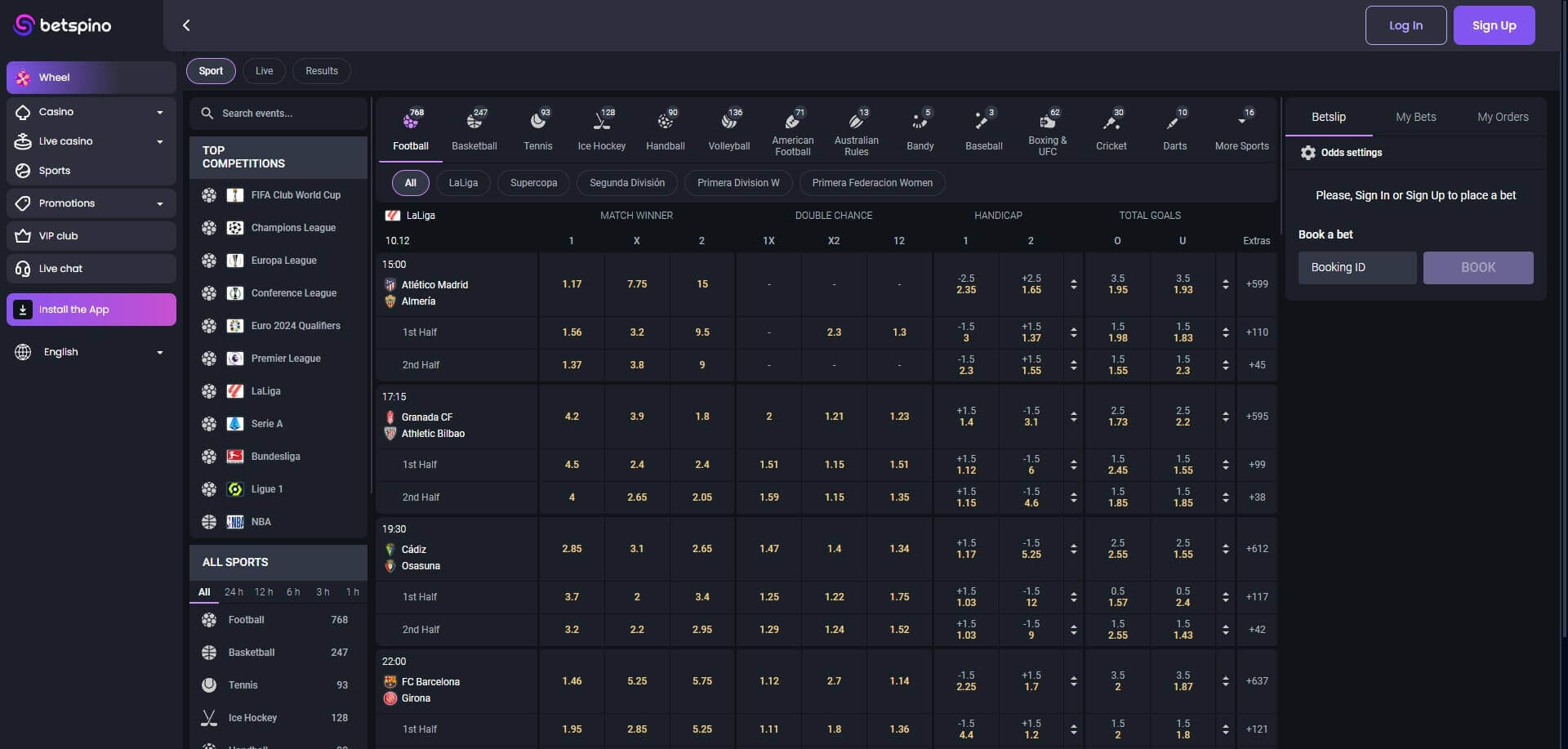Click the Log In button
This screenshot has width=1568, height=749.
click(1405, 25)
